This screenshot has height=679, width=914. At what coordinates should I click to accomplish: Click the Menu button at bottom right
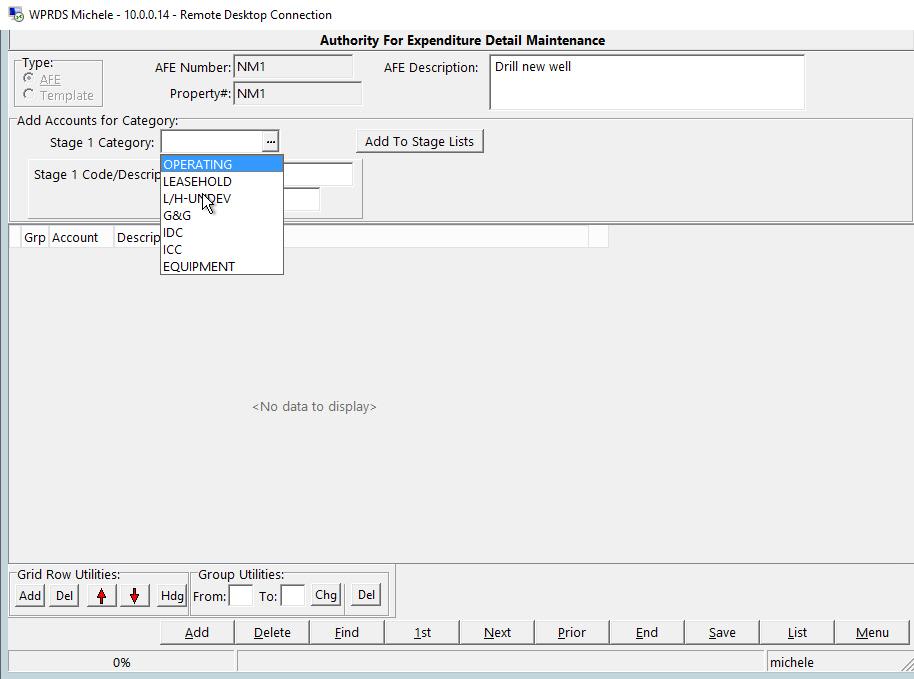tap(872, 632)
